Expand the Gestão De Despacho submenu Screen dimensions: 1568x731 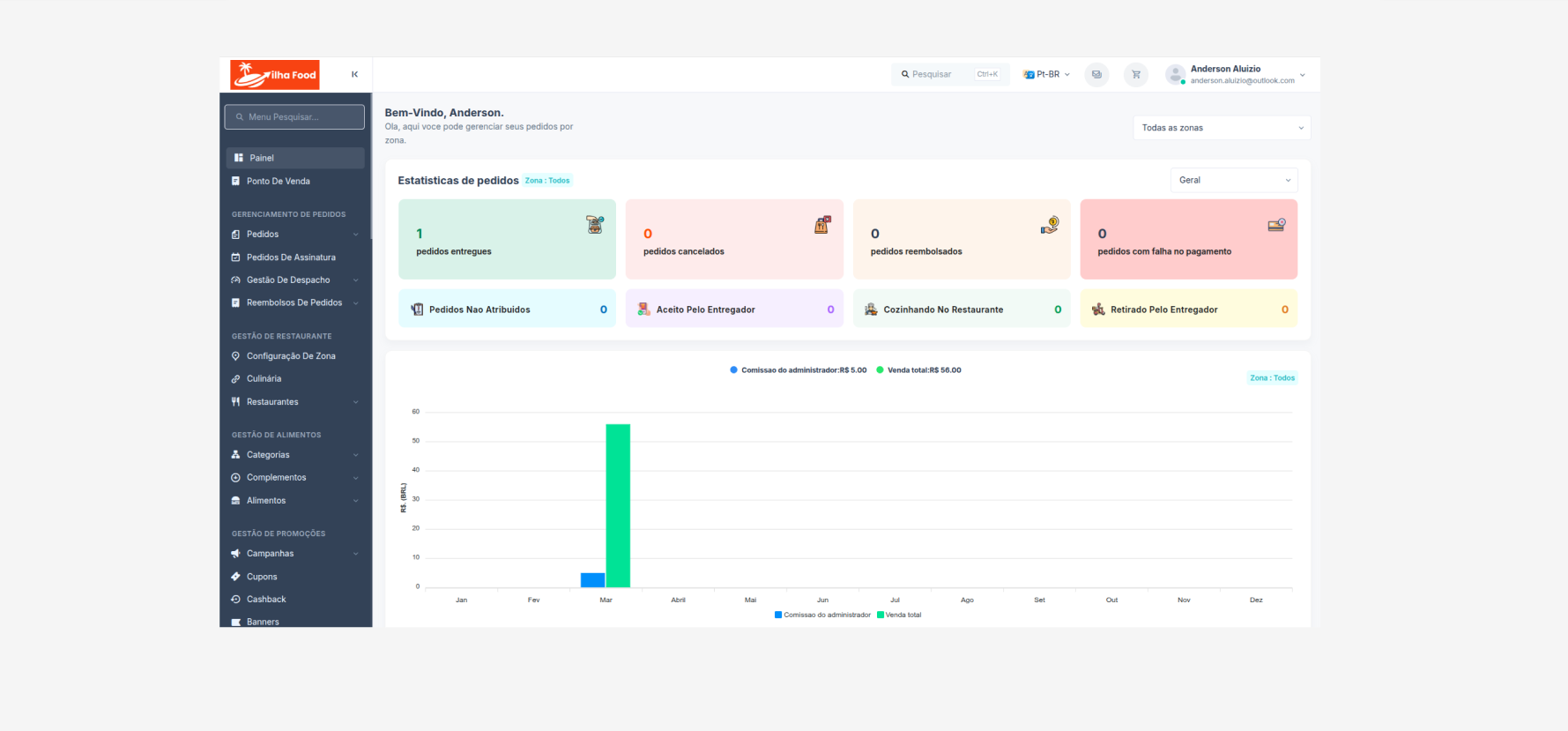356,280
